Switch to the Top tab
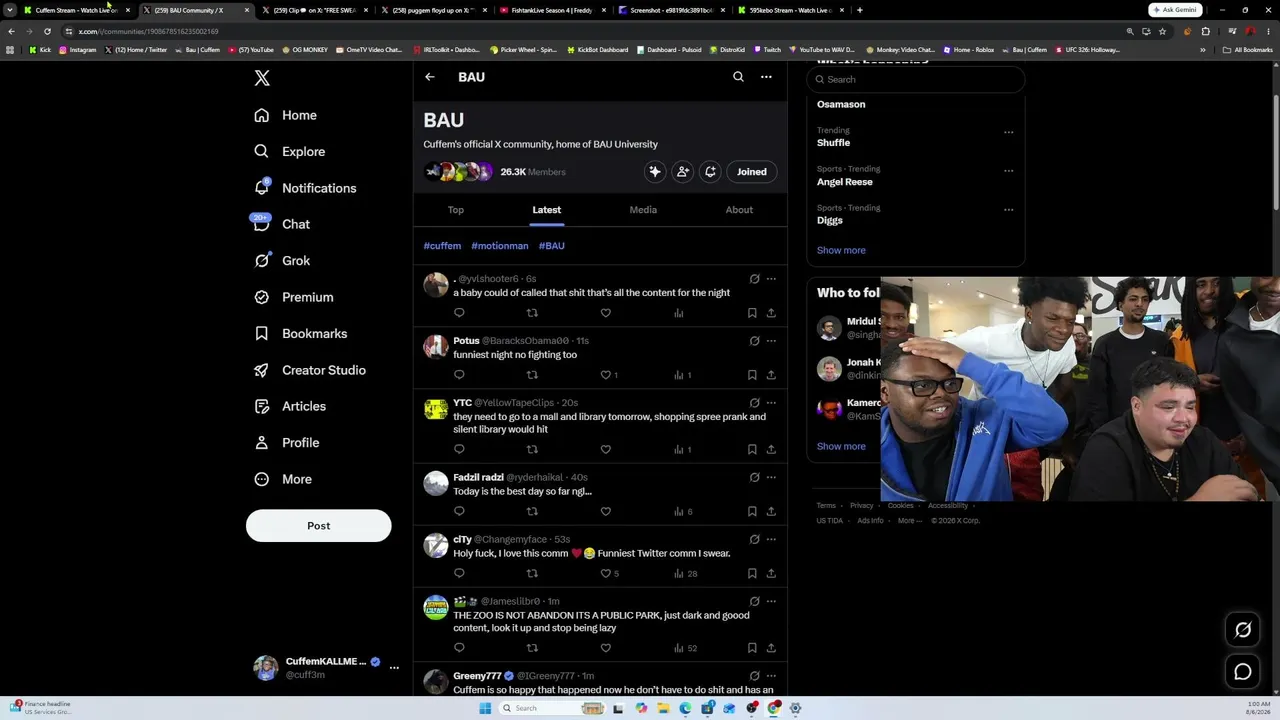This screenshot has width=1280, height=720. click(x=456, y=210)
